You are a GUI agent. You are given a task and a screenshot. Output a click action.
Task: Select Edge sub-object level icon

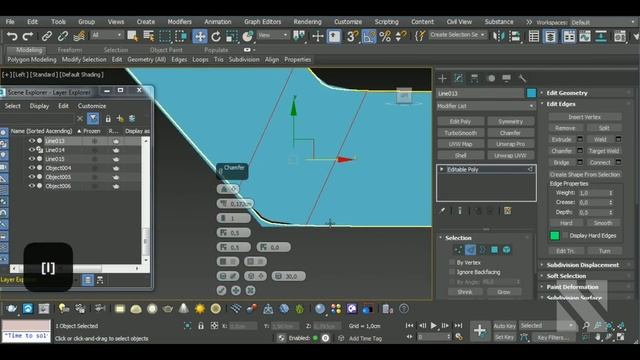tap(470, 249)
